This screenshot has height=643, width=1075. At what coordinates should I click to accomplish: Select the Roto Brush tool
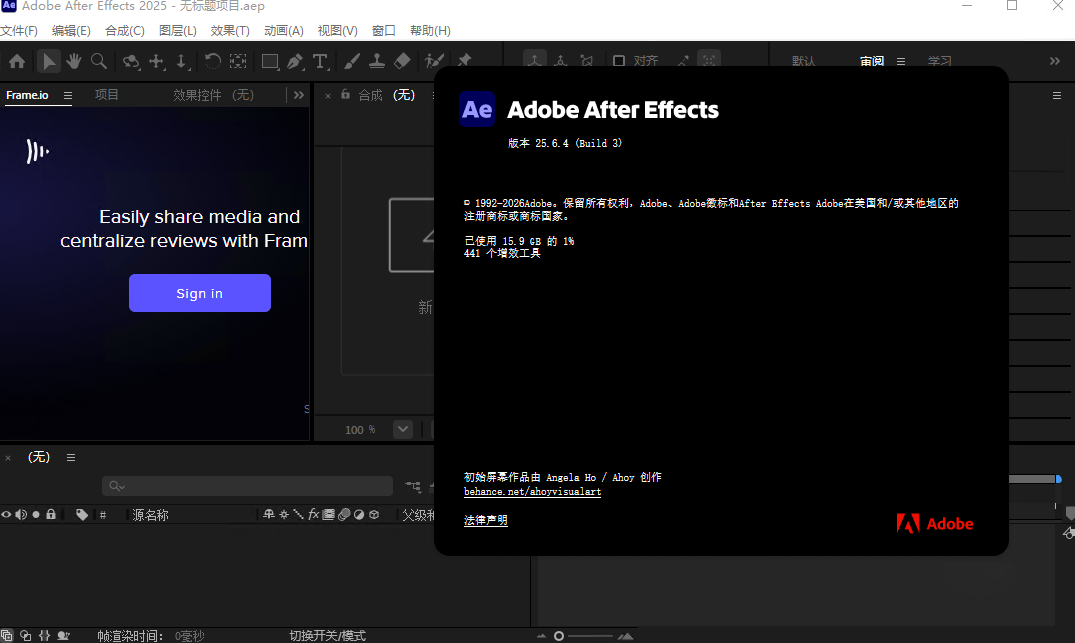pos(434,62)
